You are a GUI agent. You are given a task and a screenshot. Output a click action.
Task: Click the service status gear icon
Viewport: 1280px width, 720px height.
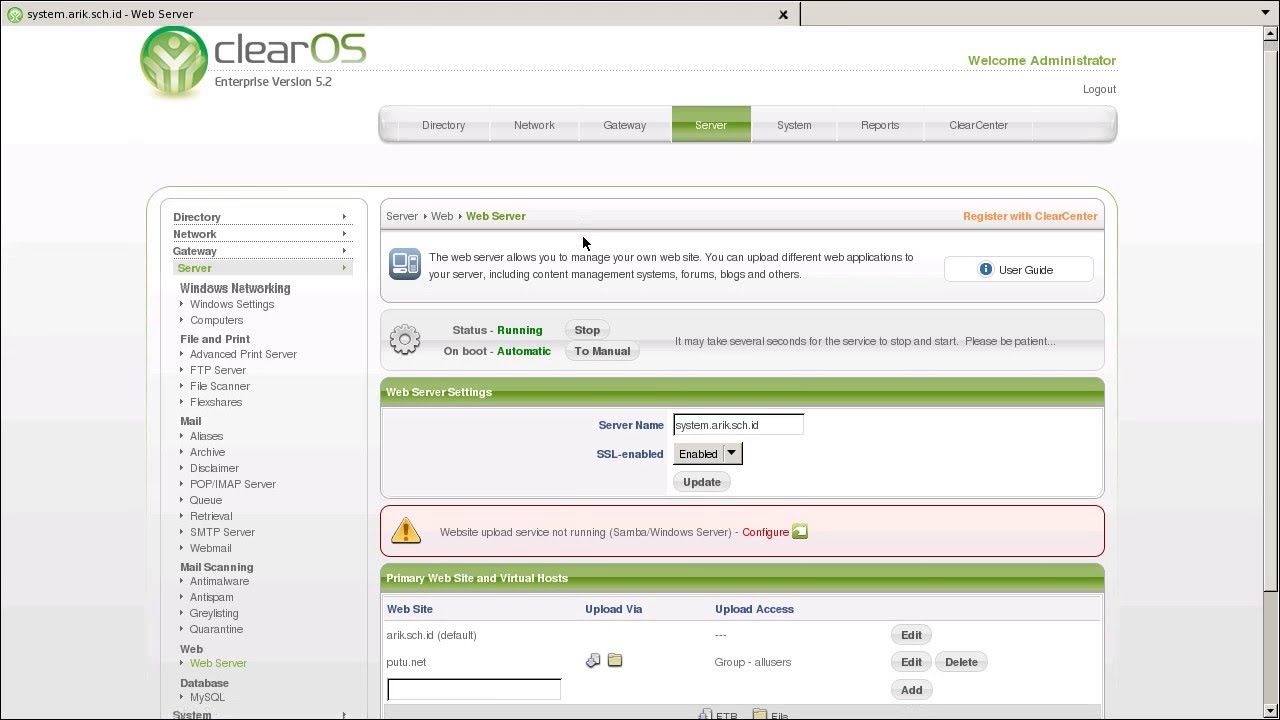click(405, 340)
